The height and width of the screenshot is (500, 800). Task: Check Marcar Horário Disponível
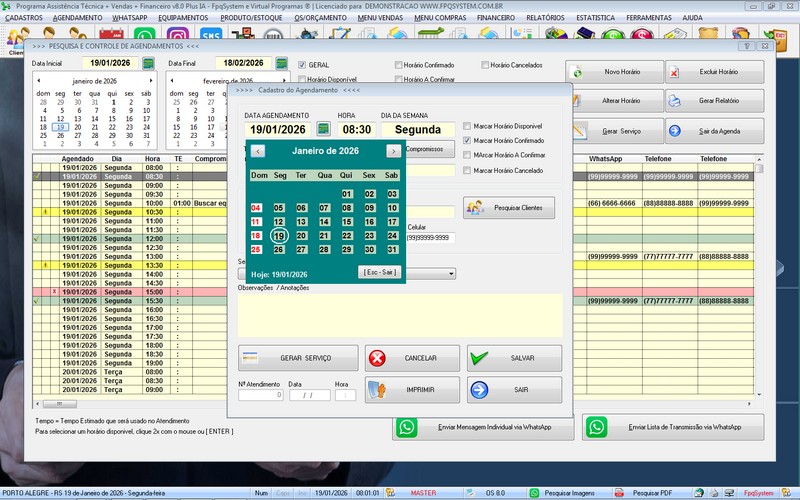coord(467,126)
